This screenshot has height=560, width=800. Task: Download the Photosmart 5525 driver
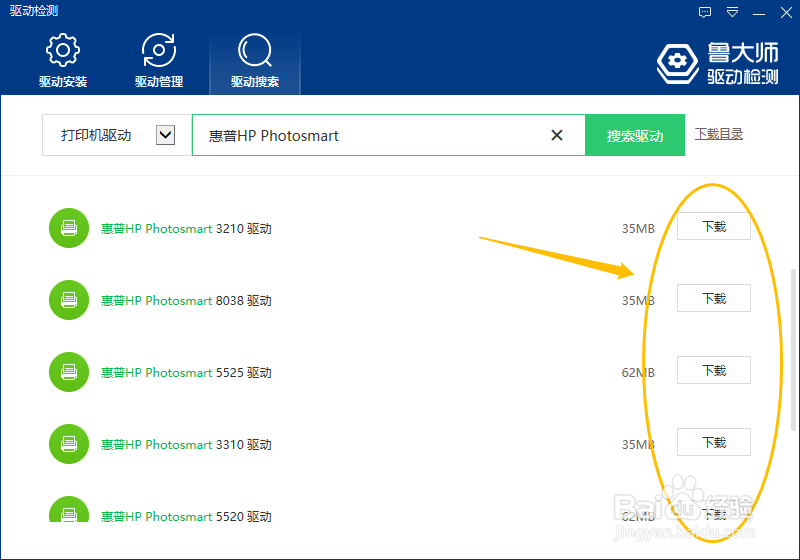coord(714,370)
